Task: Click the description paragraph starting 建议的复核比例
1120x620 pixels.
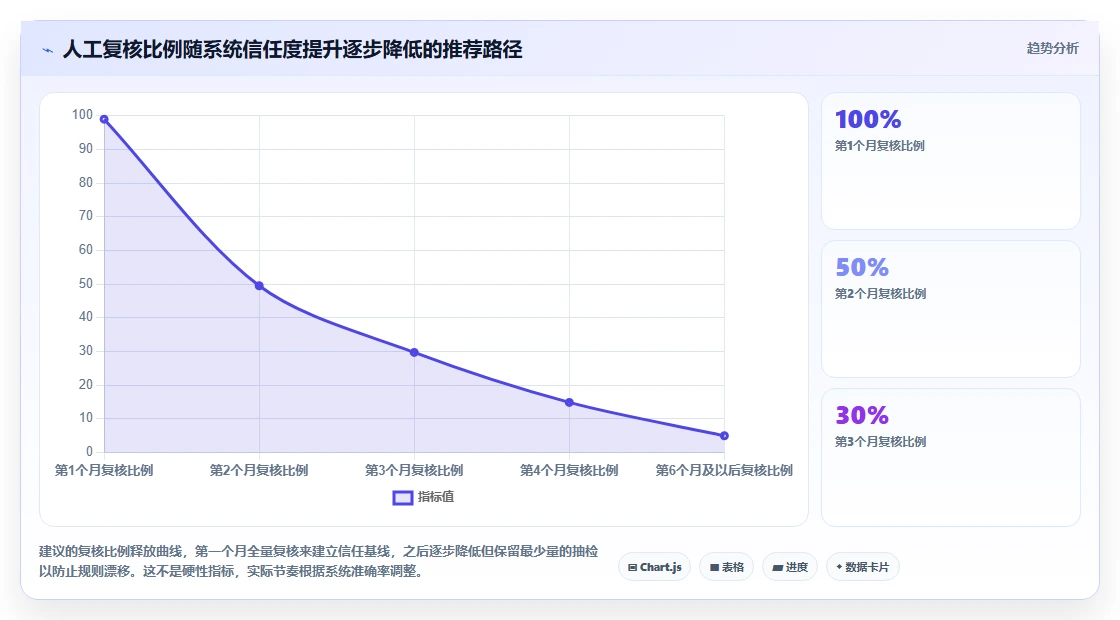Action: [x=319, y=561]
